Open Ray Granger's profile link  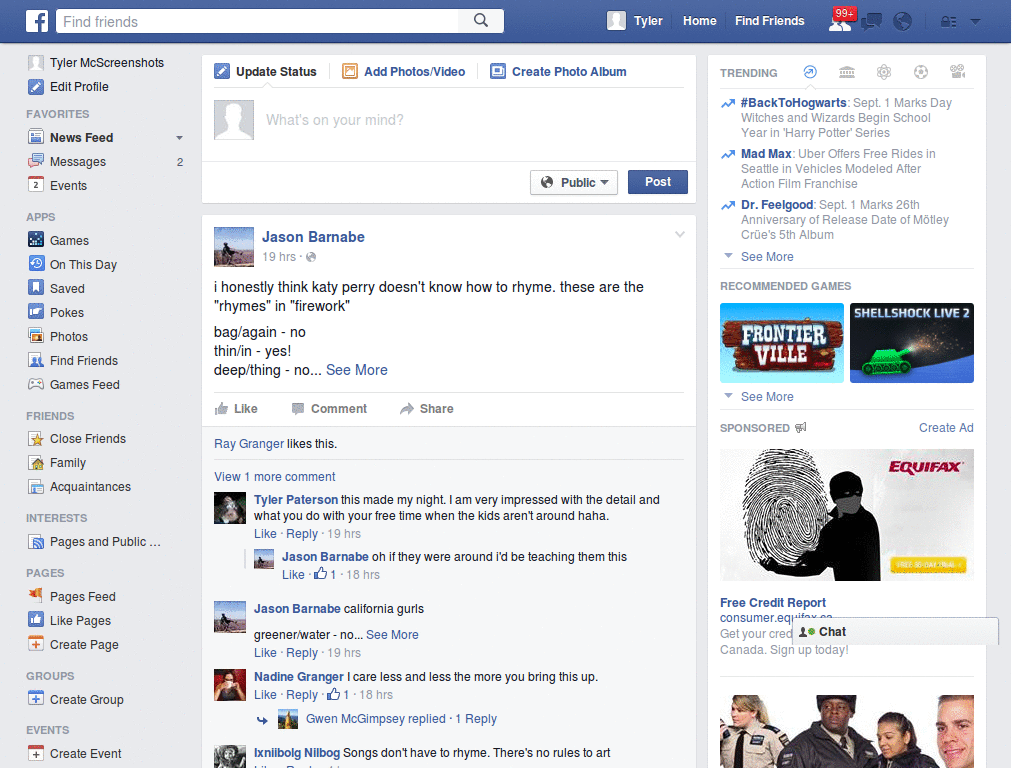click(249, 444)
